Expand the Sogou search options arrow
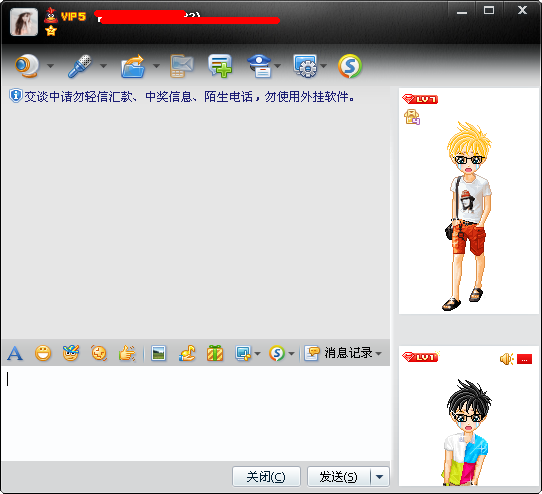The height and width of the screenshot is (494, 542). coord(291,354)
